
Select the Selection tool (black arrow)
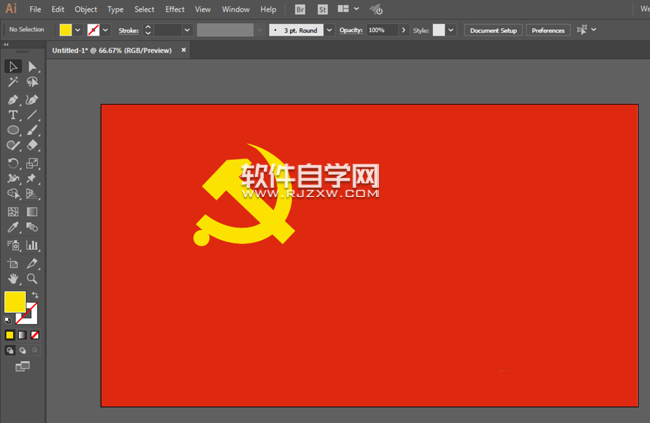click(13, 66)
